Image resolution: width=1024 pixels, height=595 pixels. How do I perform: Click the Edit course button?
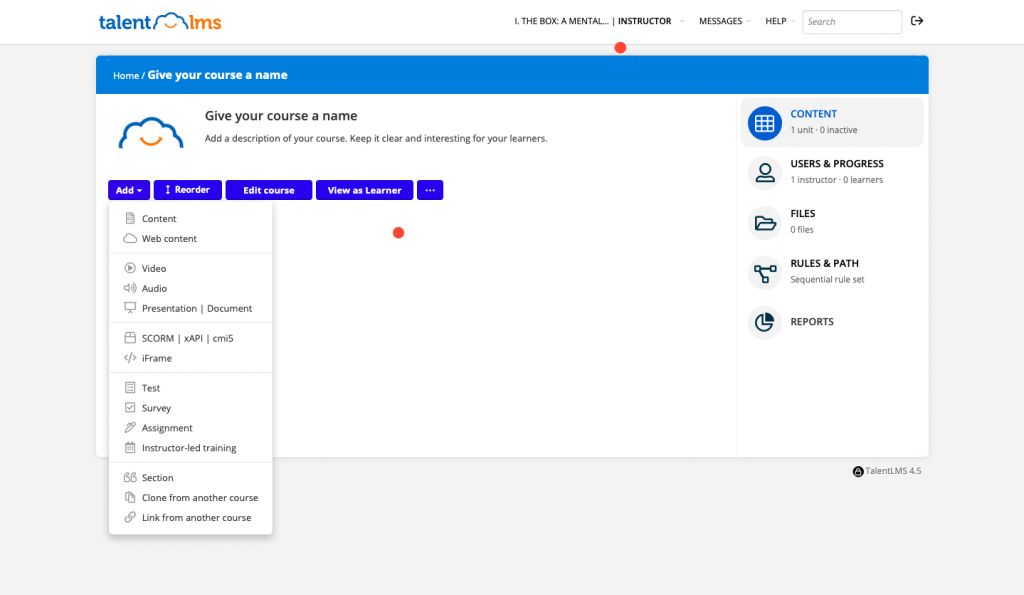point(268,190)
